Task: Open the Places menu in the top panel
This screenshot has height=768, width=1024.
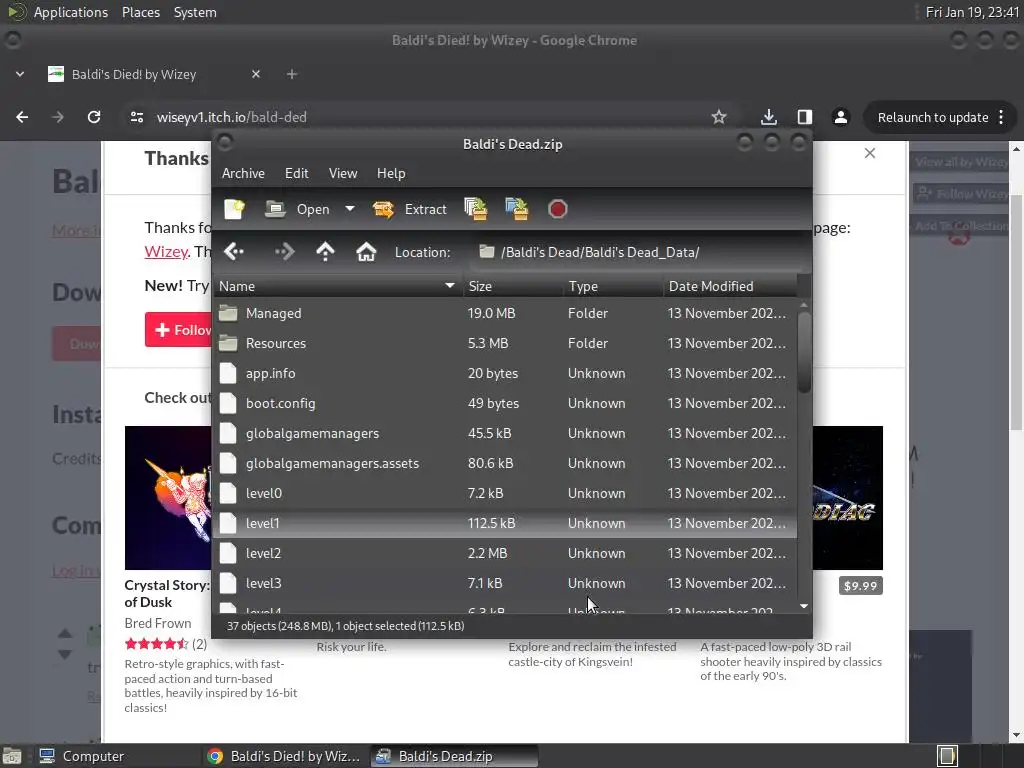Action: [141, 12]
